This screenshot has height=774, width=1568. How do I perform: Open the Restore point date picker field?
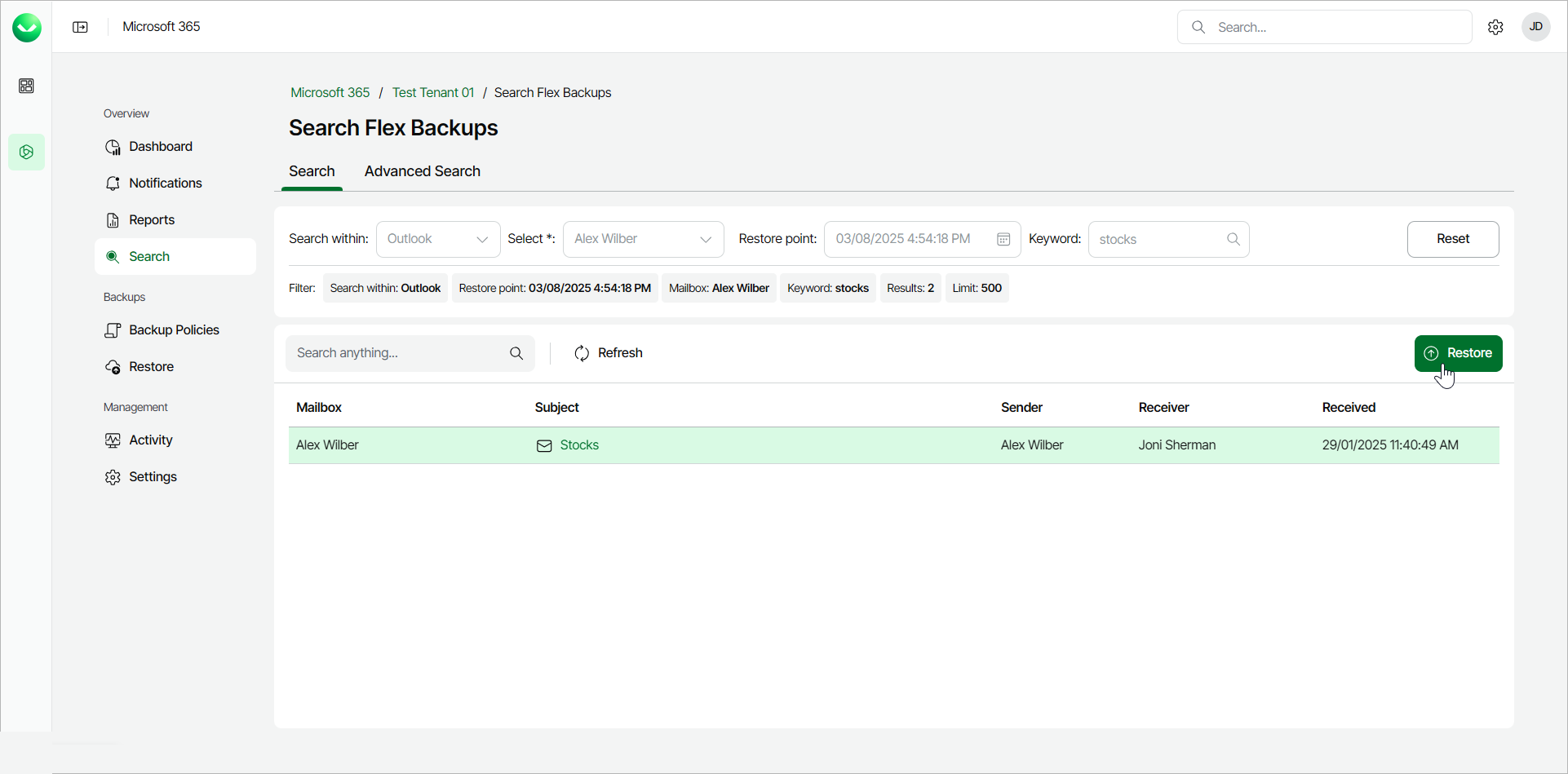922,239
